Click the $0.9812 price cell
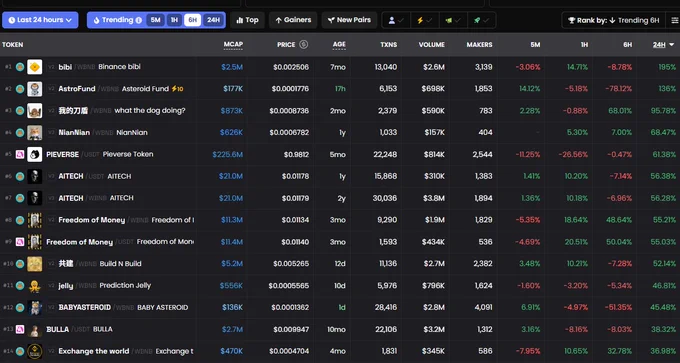This screenshot has height=363, width=680. click(297, 154)
